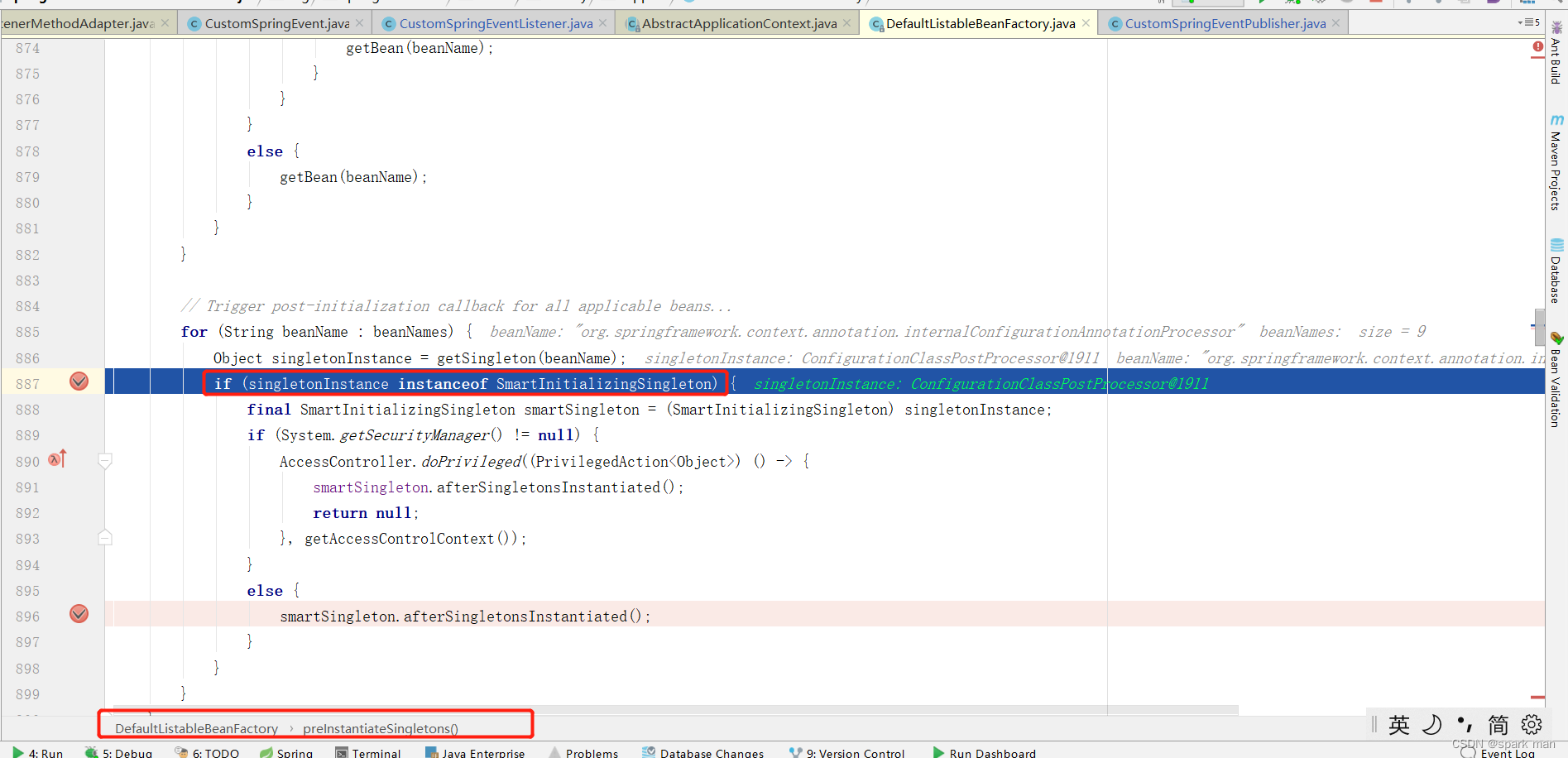1568x758 pixels.
Task: Open the Database Changes tool window
Action: tap(703, 752)
